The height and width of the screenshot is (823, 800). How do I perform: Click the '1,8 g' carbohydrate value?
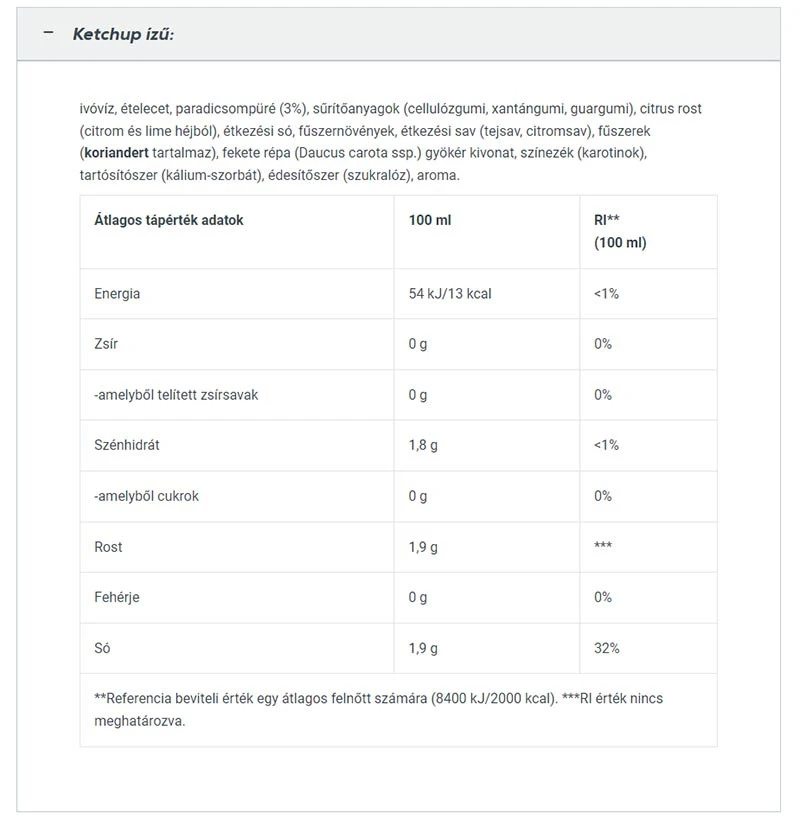click(423, 445)
